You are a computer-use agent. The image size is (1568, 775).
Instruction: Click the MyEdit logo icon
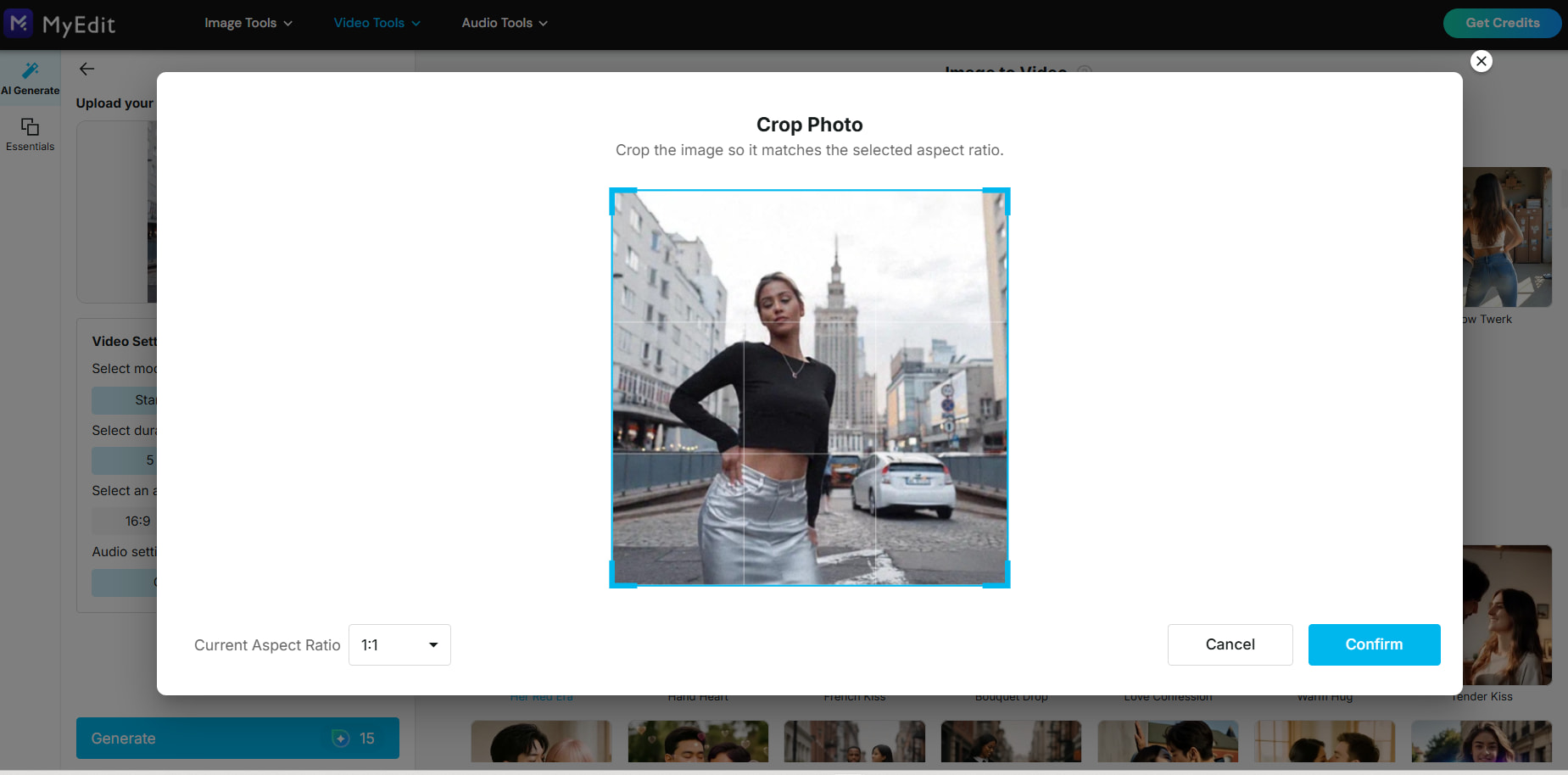[19, 23]
